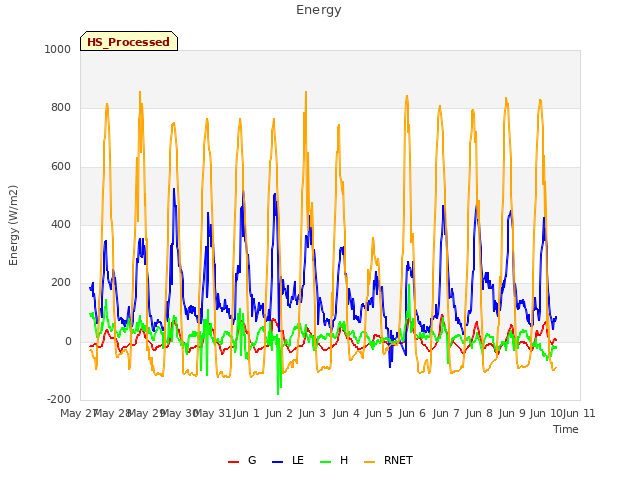Select the -200 y-axis tick label

[x=59, y=400]
